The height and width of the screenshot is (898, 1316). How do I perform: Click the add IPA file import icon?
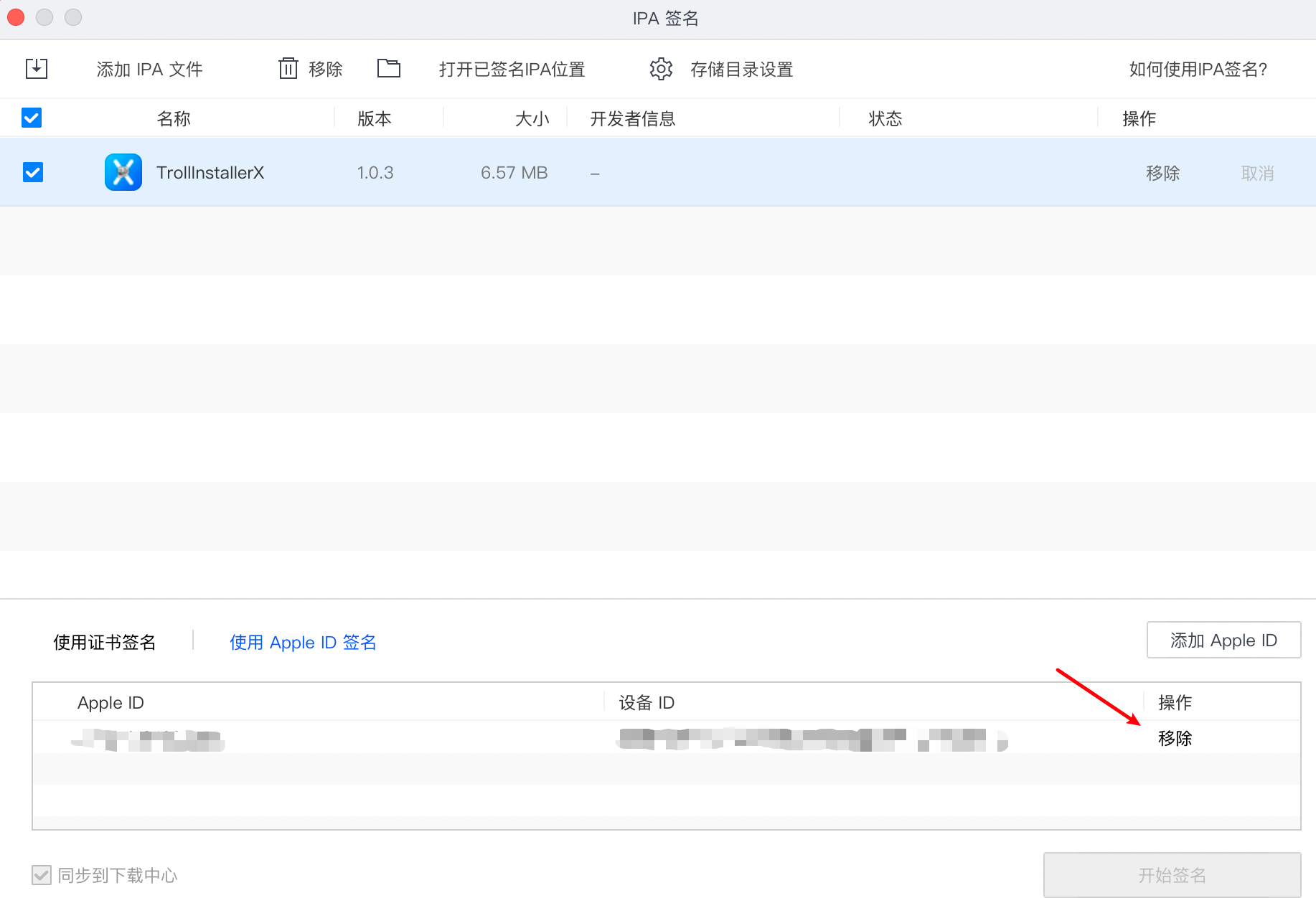click(x=37, y=69)
